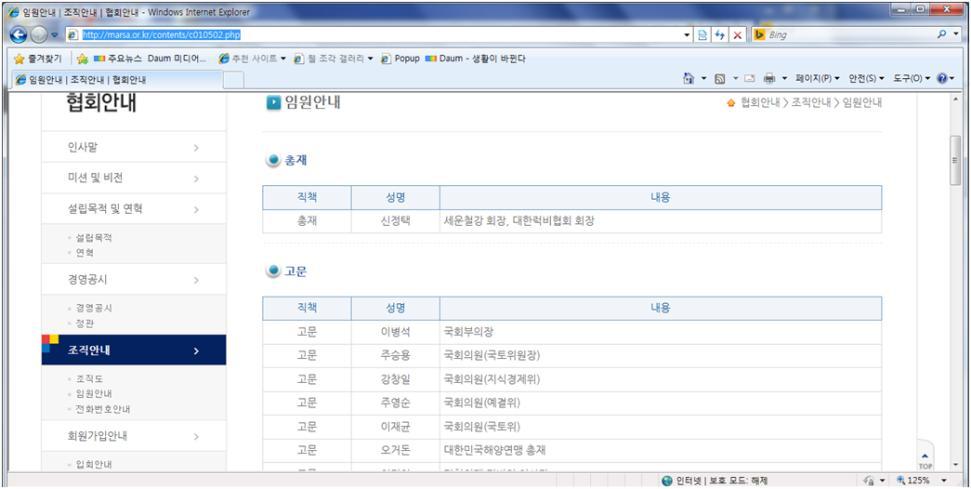Open the 정관 sub-link
971x489 pixels.
tap(85, 324)
